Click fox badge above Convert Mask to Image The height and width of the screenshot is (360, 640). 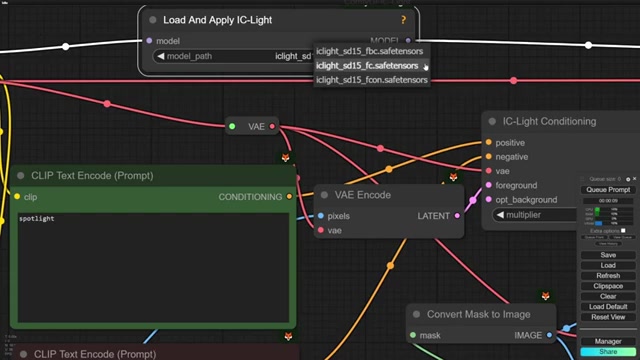pyautogui.click(x=546, y=296)
